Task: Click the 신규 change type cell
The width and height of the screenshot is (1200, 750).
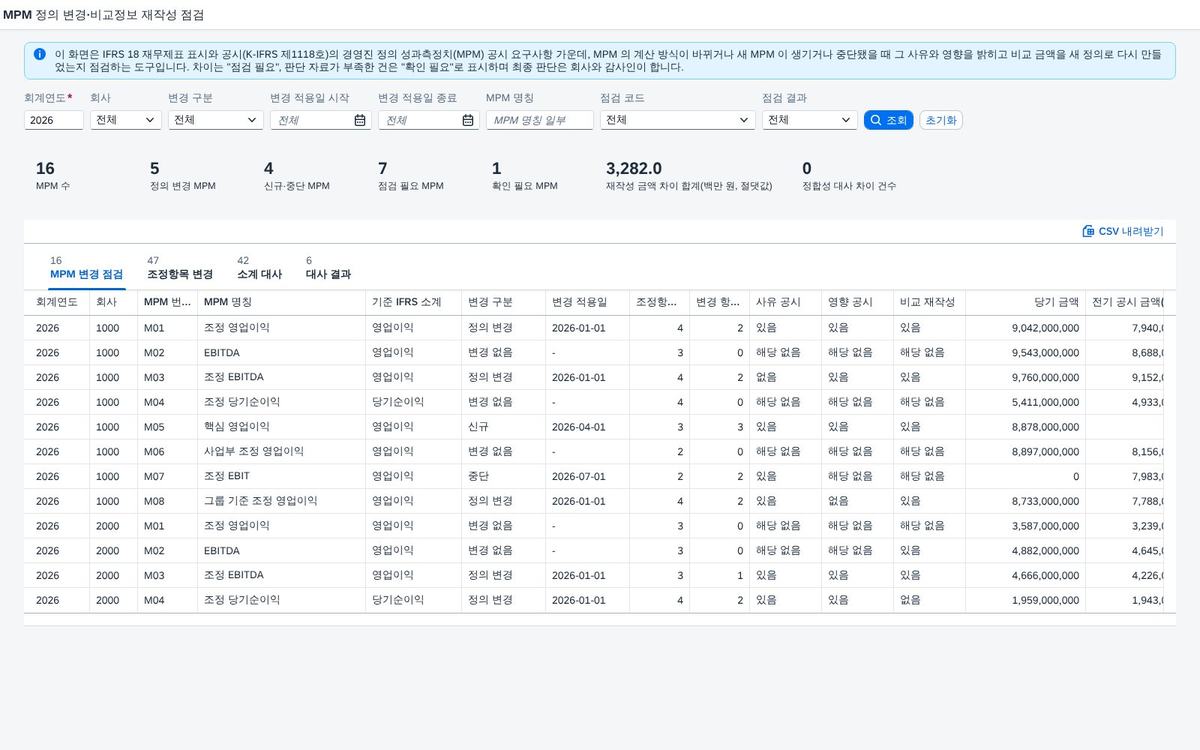Action: (x=504, y=427)
